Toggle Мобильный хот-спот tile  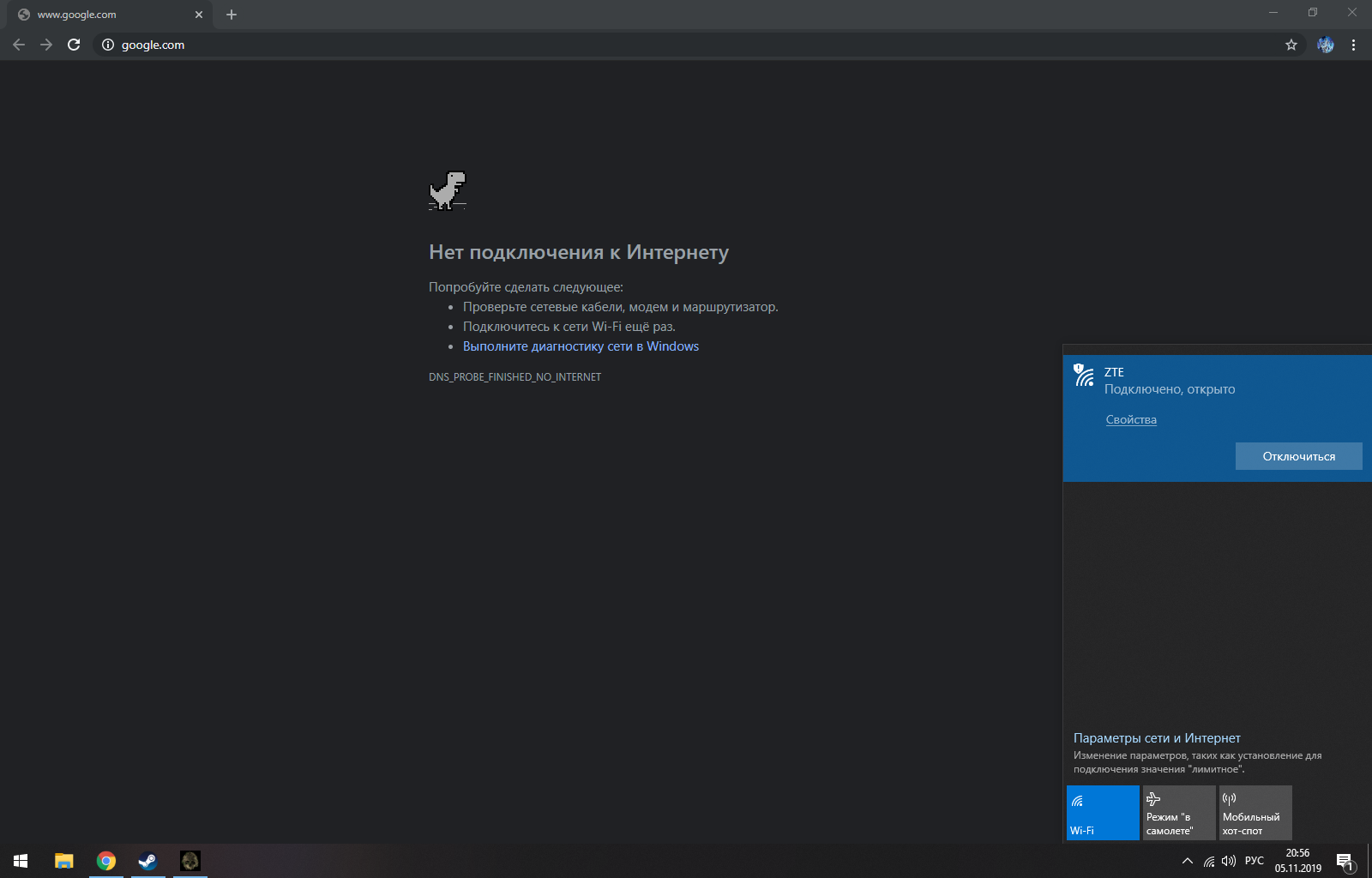point(1255,813)
